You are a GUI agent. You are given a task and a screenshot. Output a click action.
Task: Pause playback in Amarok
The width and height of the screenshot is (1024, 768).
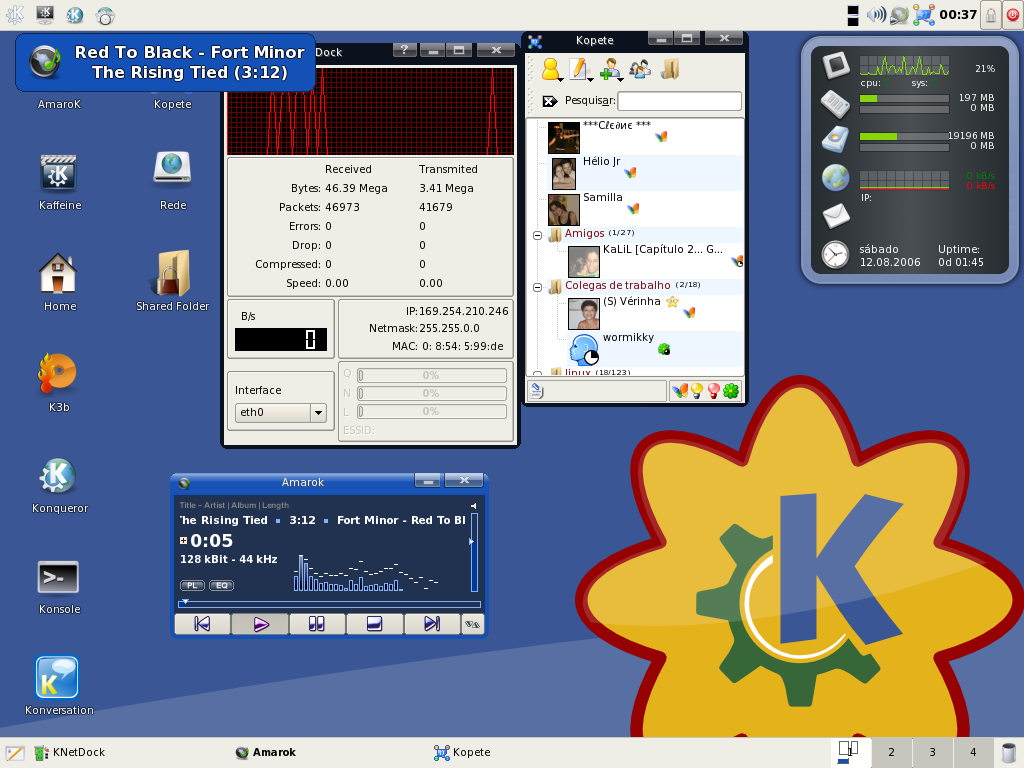[x=317, y=624]
